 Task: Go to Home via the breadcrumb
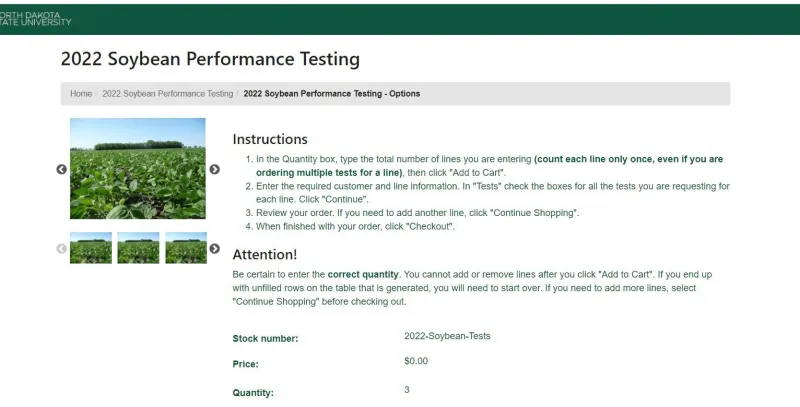click(x=81, y=94)
